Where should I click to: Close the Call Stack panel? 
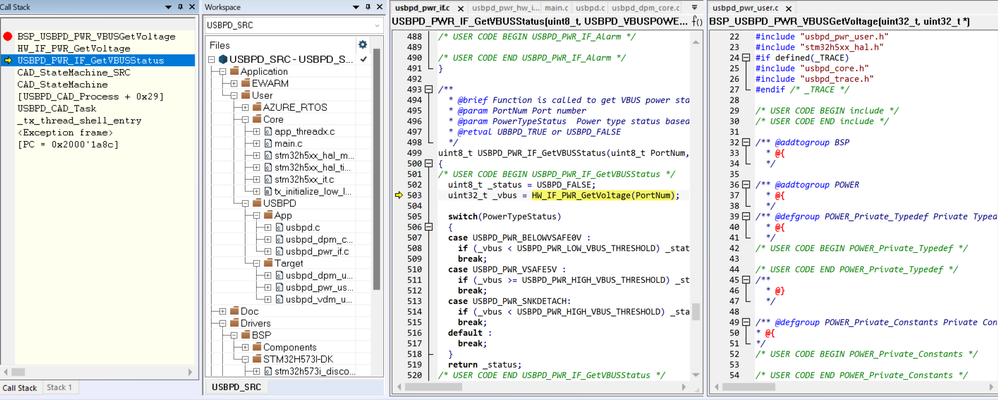point(191,7)
